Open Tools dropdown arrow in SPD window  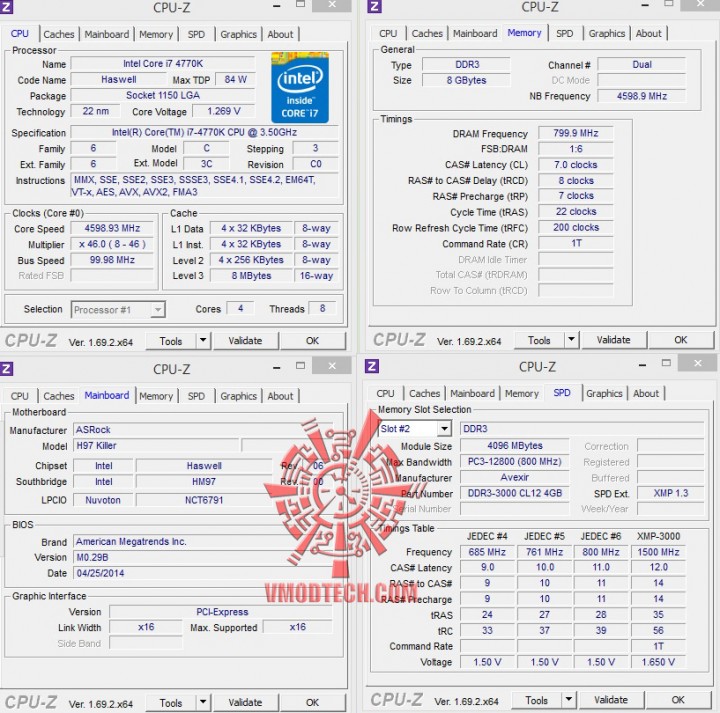coord(568,700)
